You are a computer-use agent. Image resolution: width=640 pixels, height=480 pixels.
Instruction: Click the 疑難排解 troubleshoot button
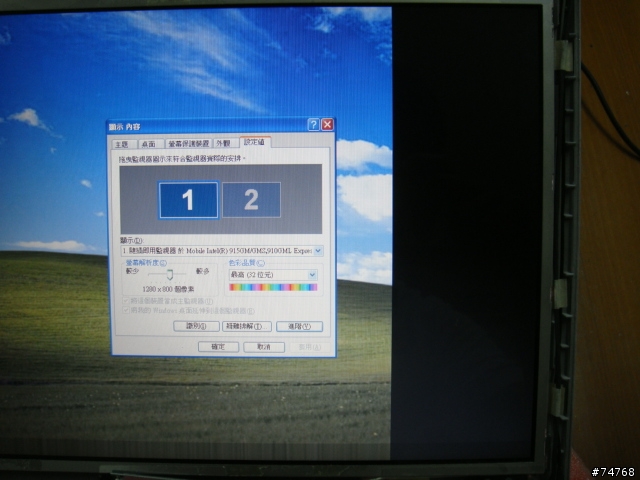[x=247, y=327]
